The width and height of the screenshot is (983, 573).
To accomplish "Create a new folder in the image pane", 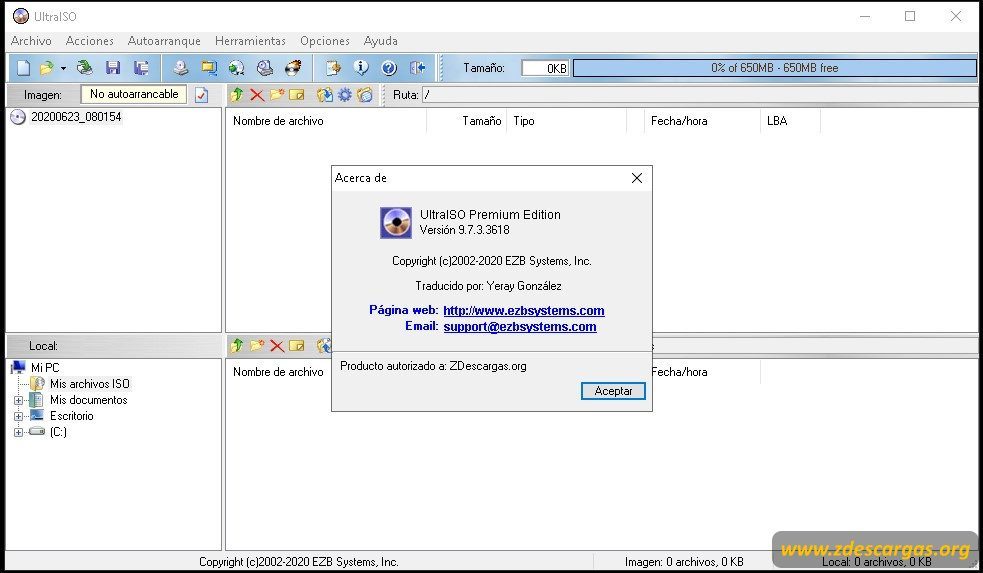I will (276, 95).
